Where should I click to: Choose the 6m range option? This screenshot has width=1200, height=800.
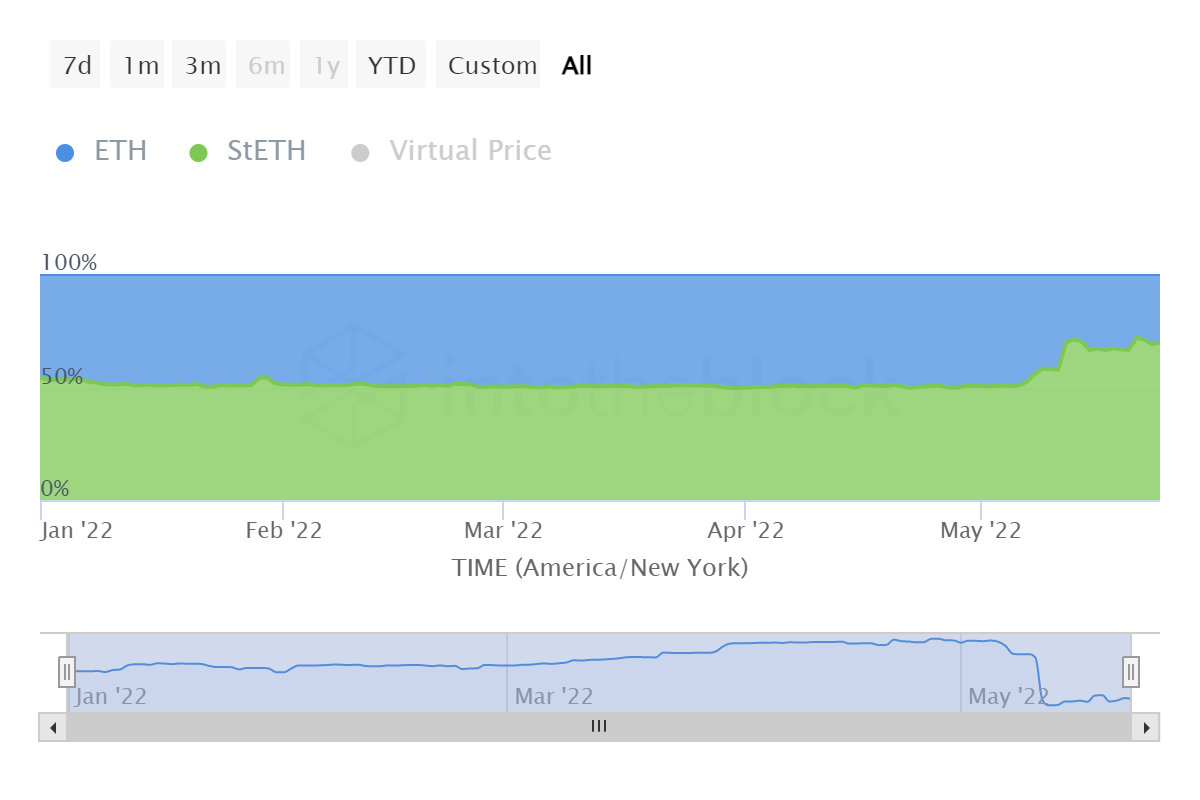(x=264, y=65)
